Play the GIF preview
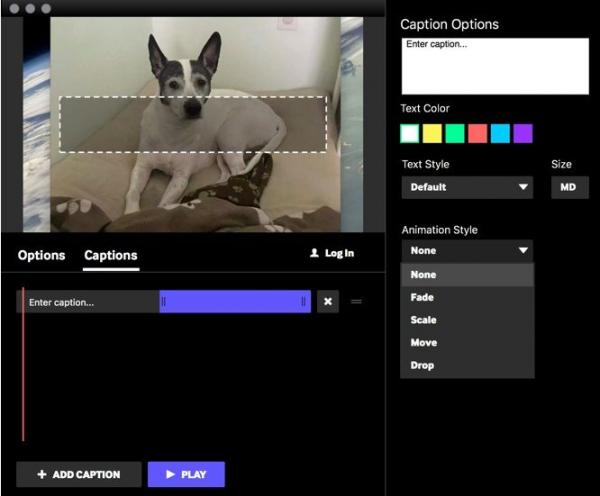This screenshot has height=496, width=600. tap(186, 474)
